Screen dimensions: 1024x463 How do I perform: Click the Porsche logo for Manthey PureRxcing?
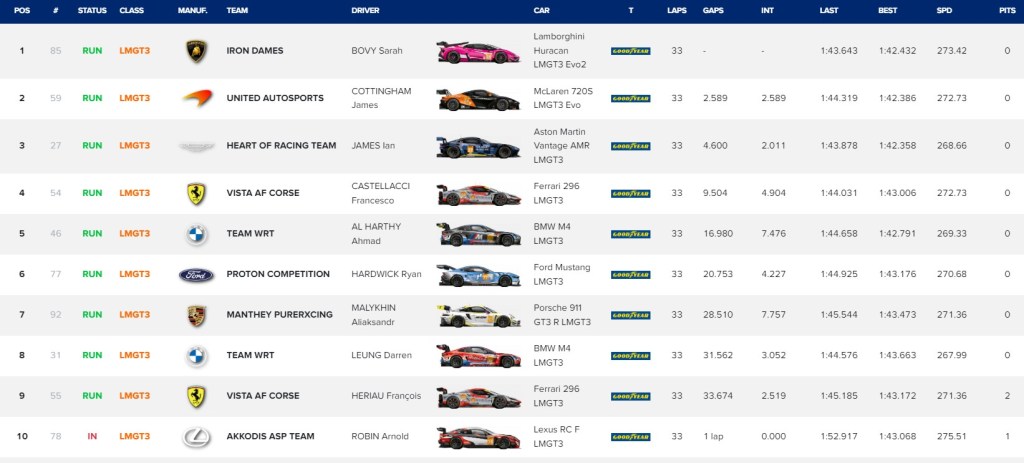pos(197,315)
